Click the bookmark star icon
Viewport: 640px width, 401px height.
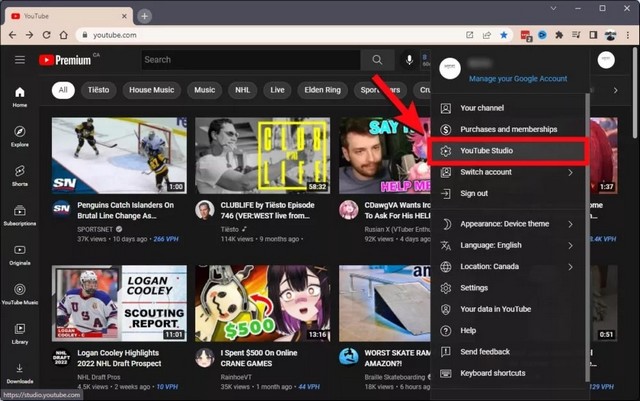tap(504, 35)
